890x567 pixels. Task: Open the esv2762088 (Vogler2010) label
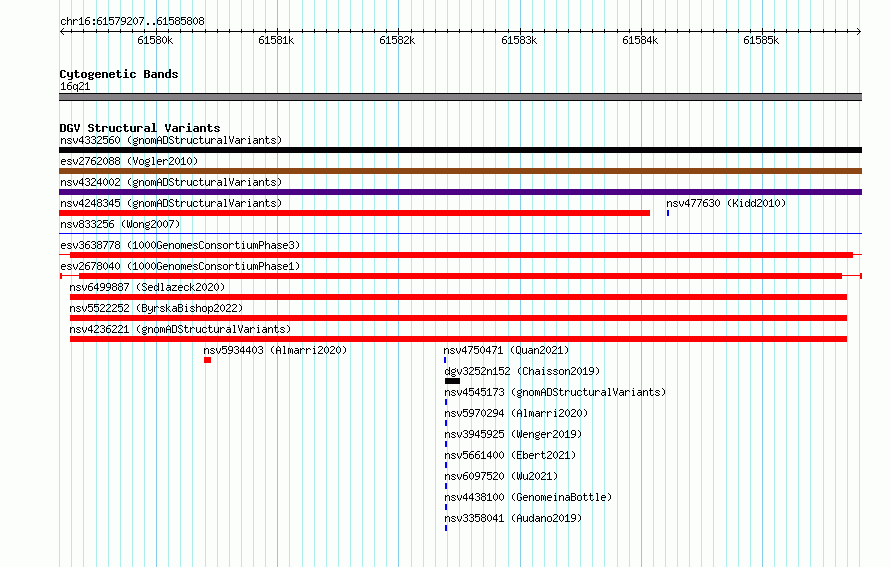pyautogui.click(x=129, y=161)
